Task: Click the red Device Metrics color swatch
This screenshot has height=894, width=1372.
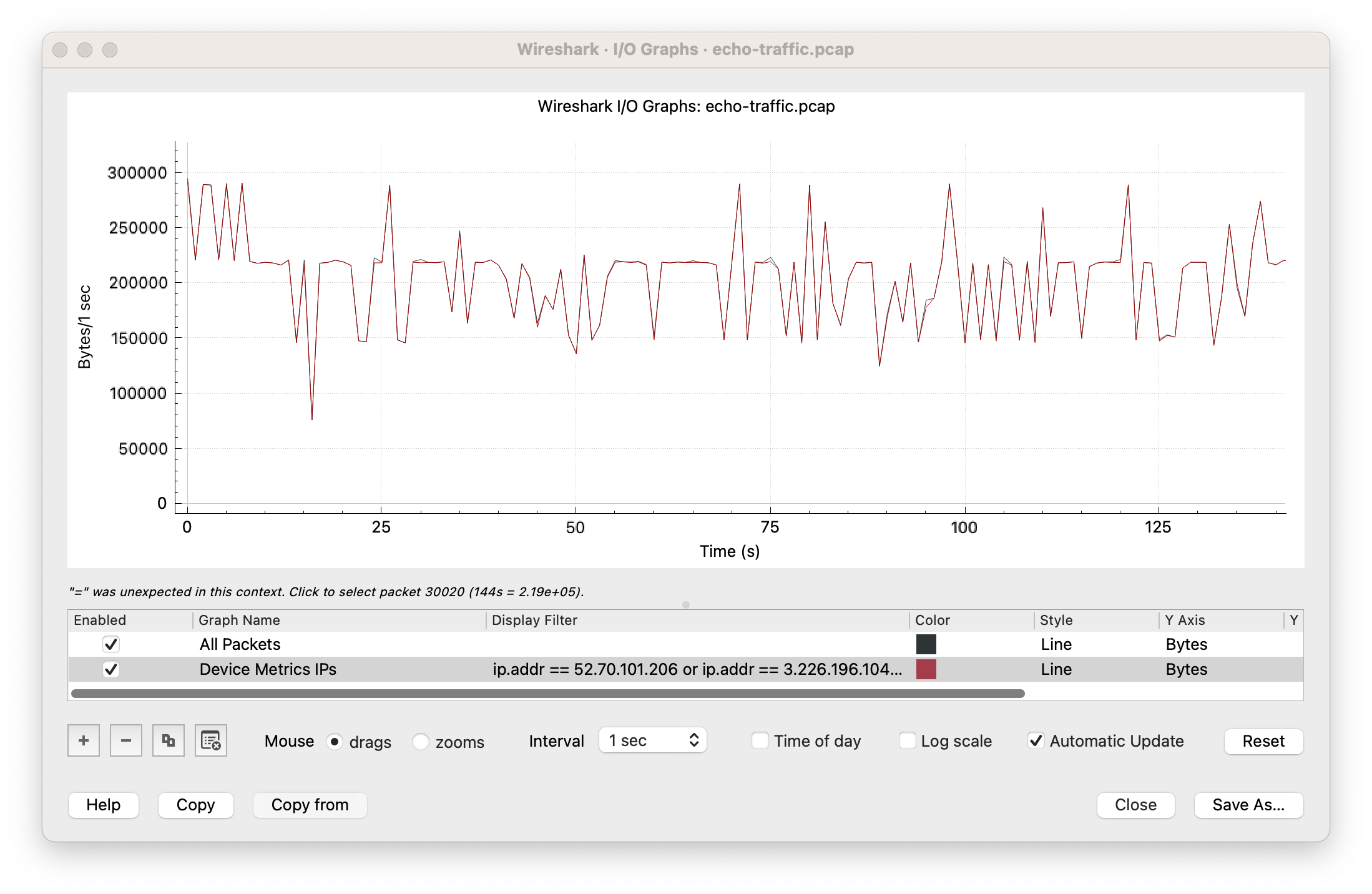Action: tap(926, 669)
